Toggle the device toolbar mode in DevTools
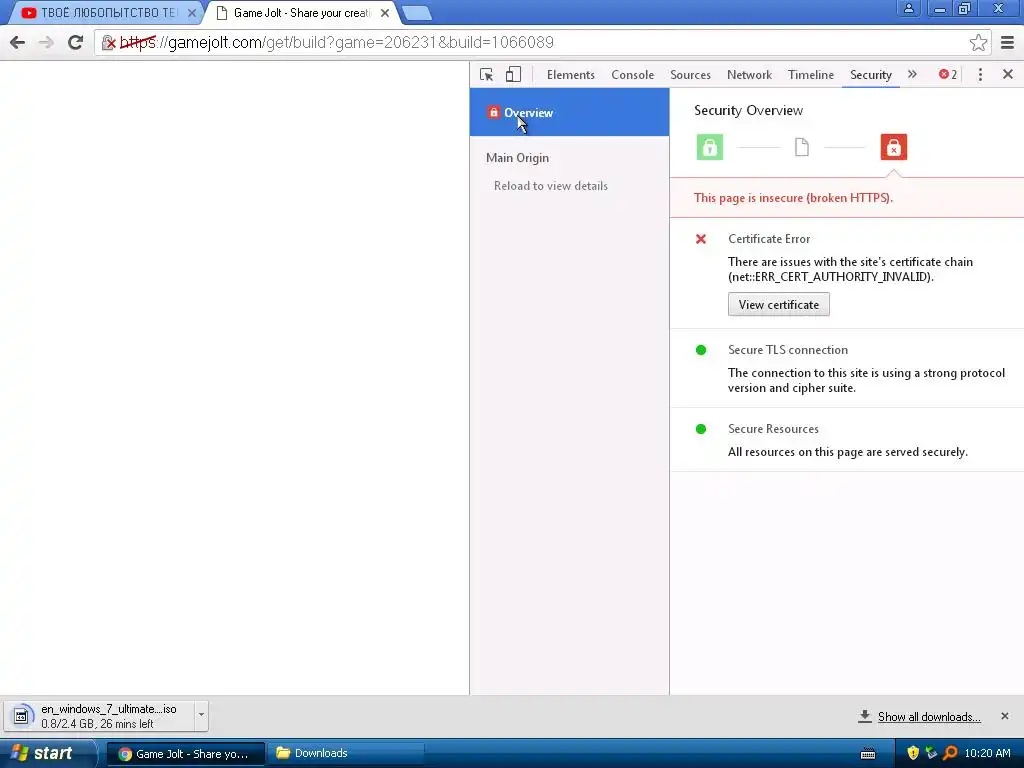 [513, 74]
